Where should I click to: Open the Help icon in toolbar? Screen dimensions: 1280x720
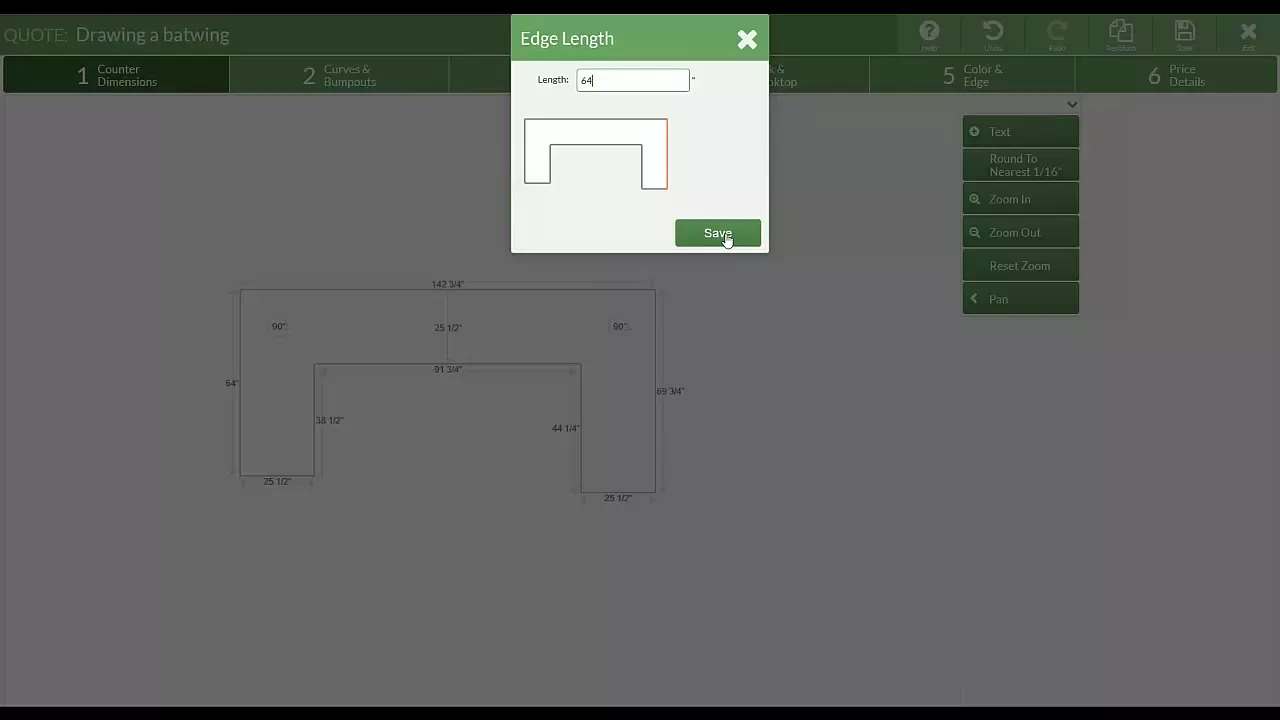(929, 35)
